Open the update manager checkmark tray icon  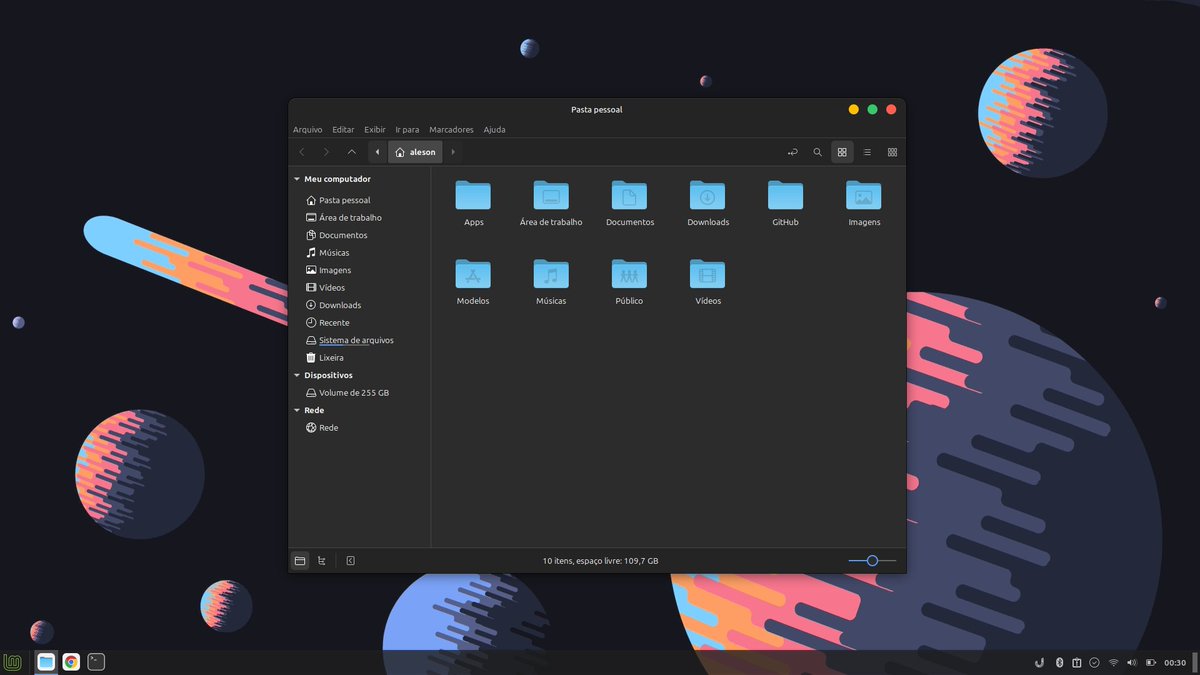tap(1095, 662)
